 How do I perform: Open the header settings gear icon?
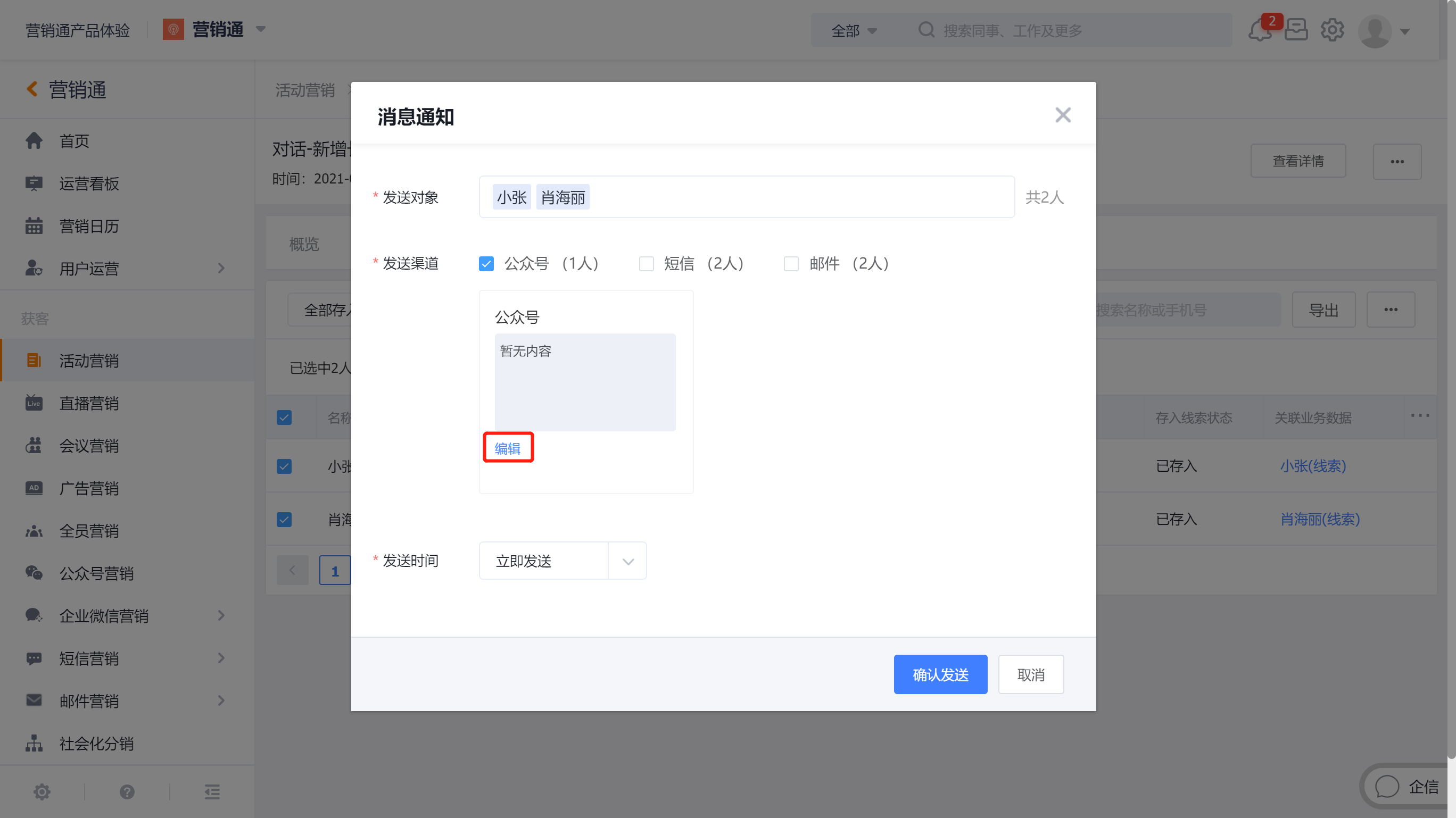point(1332,30)
